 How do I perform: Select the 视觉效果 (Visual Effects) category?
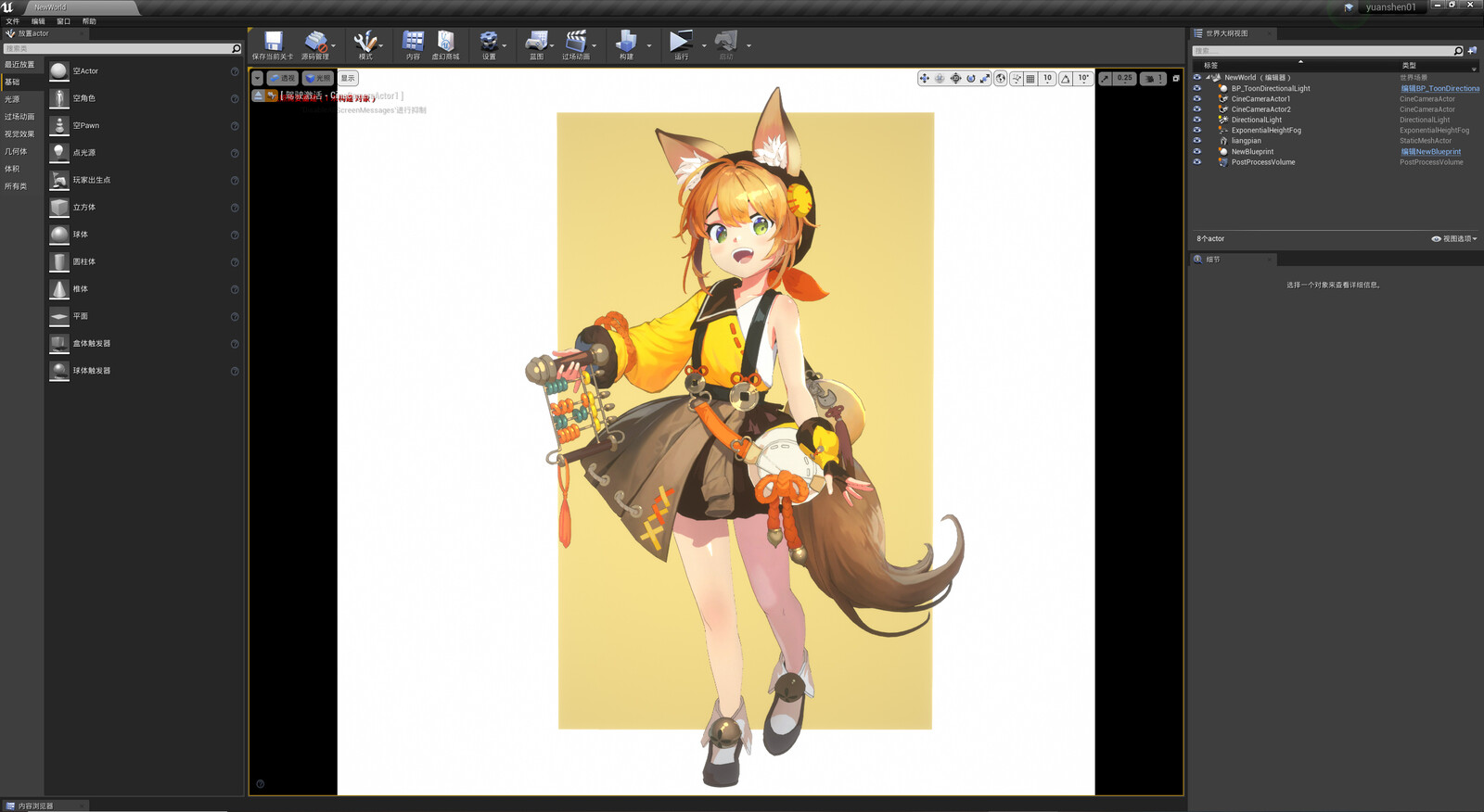[x=19, y=134]
